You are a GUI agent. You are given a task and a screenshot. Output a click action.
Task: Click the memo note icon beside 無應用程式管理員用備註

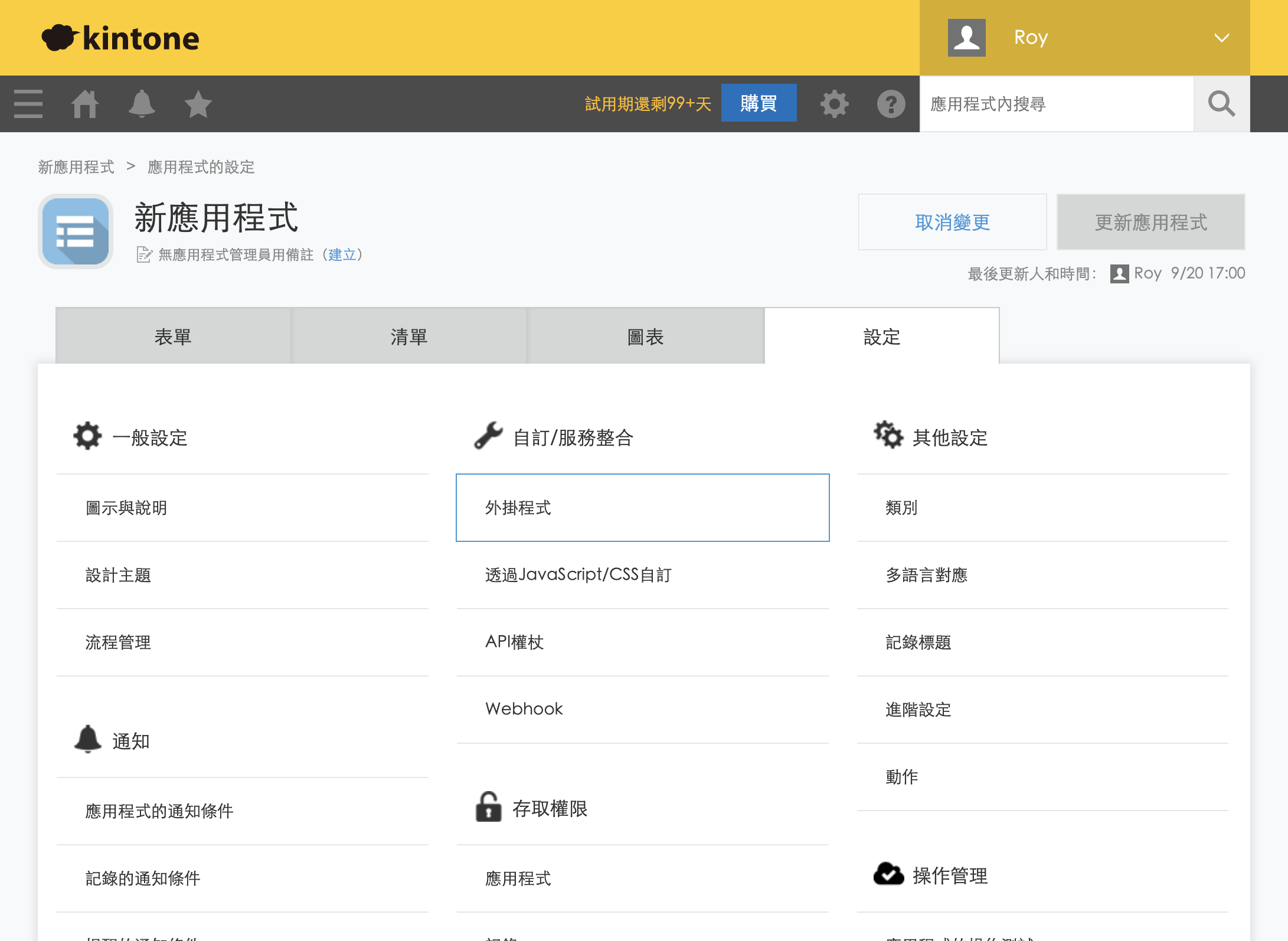[x=144, y=254]
